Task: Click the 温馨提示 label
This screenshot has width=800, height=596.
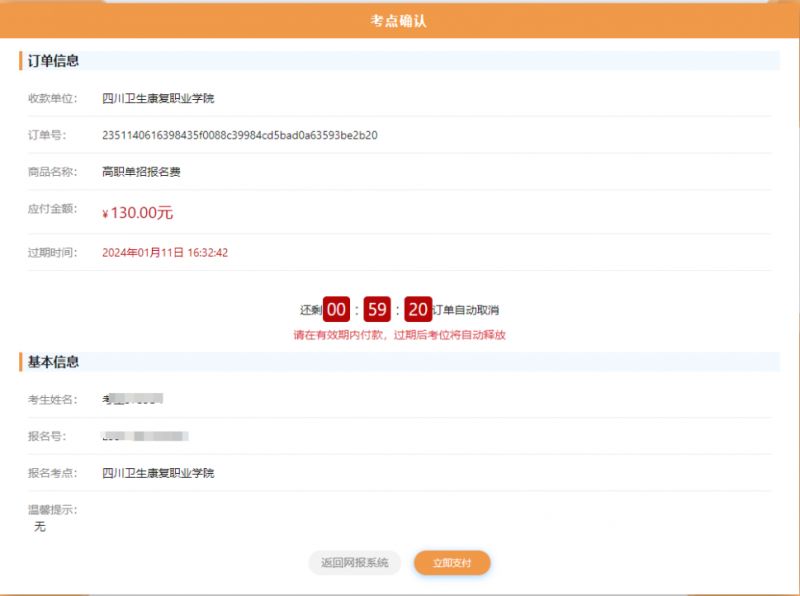Action: tap(53, 510)
